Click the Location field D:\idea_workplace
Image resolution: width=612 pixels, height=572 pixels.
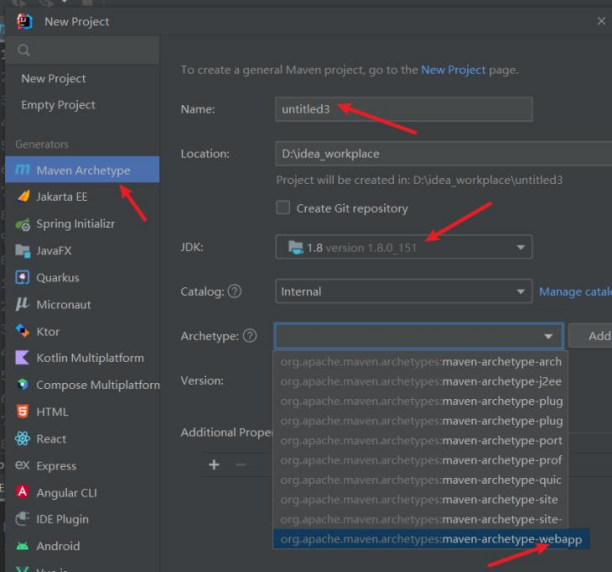point(443,154)
